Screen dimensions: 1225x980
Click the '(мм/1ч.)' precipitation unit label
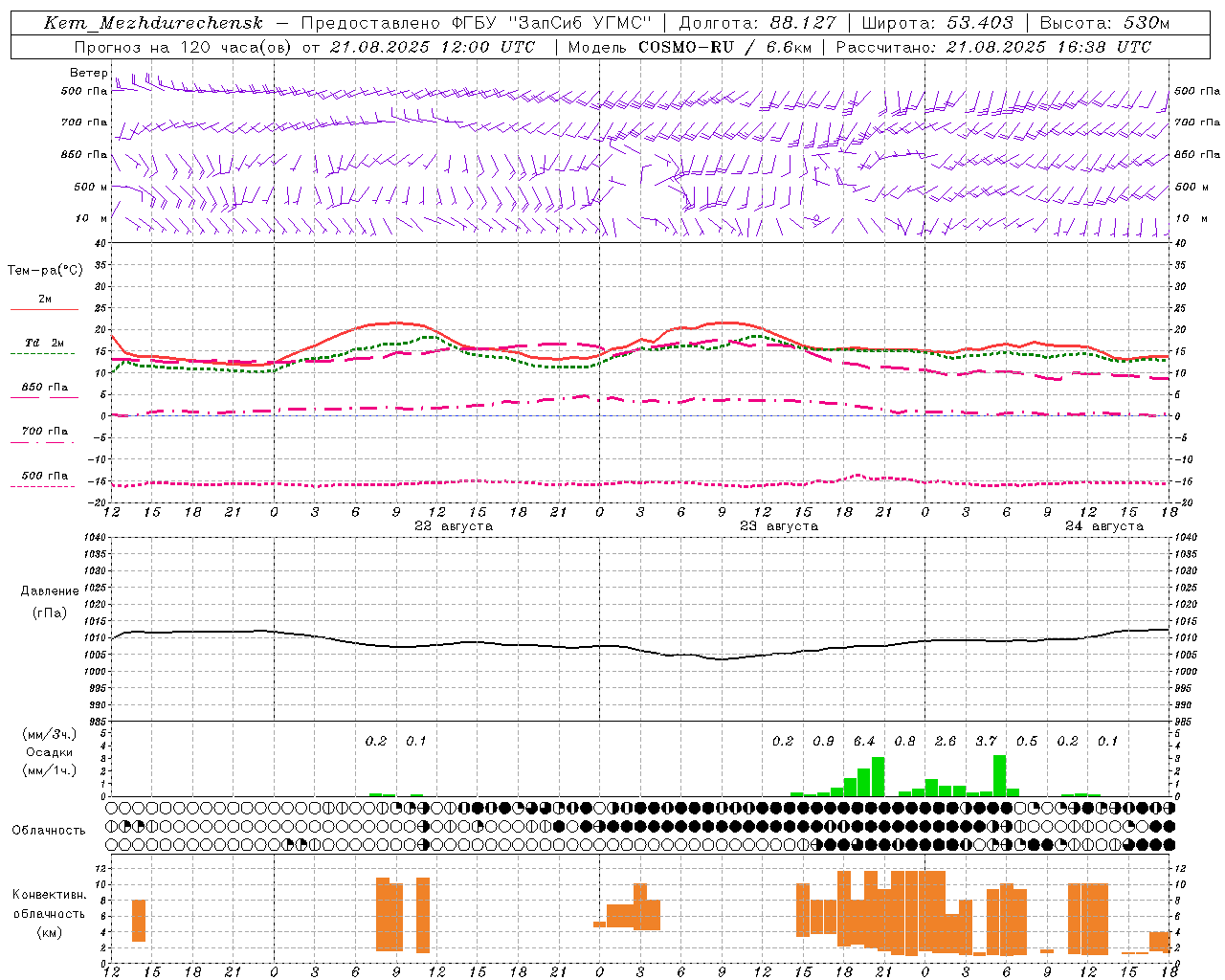tap(48, 770)
